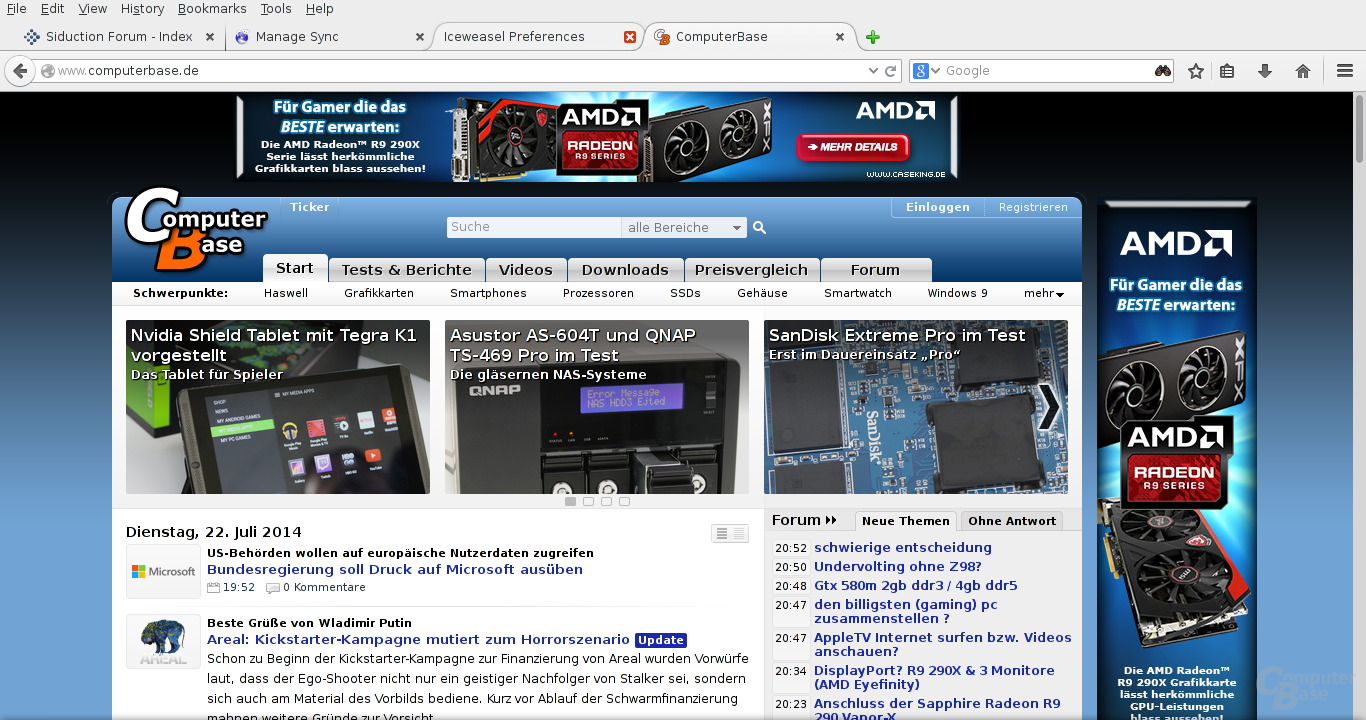Open the Nvidia Shield Tablet teaser image
The width and height of the screenshot is (1366, 720).
[x=278, y=407]
